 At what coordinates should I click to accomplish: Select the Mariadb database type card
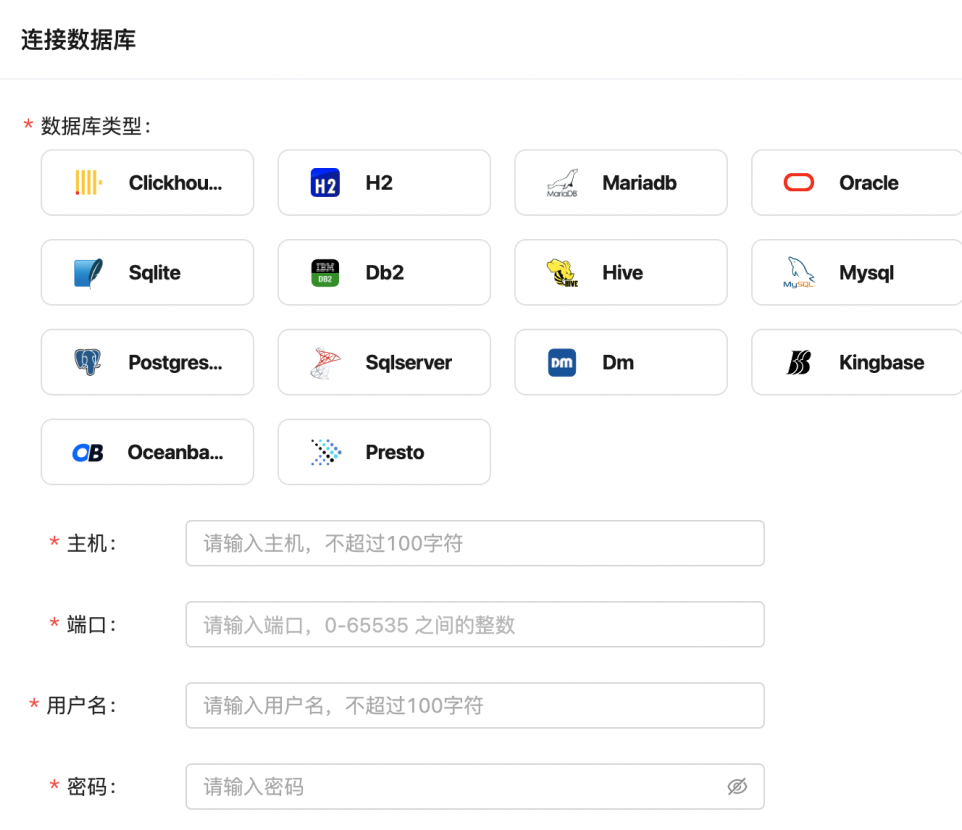(x=621, y=183)
